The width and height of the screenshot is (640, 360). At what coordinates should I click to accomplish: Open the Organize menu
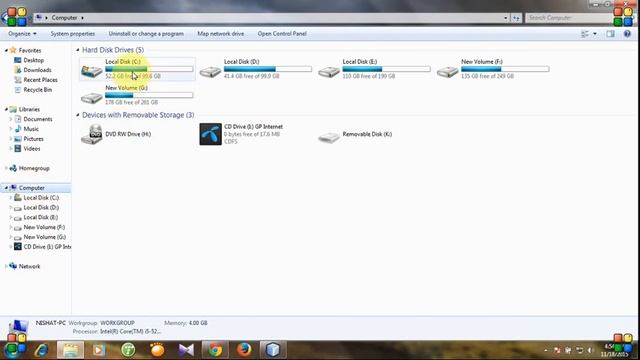tap(22, 34)
